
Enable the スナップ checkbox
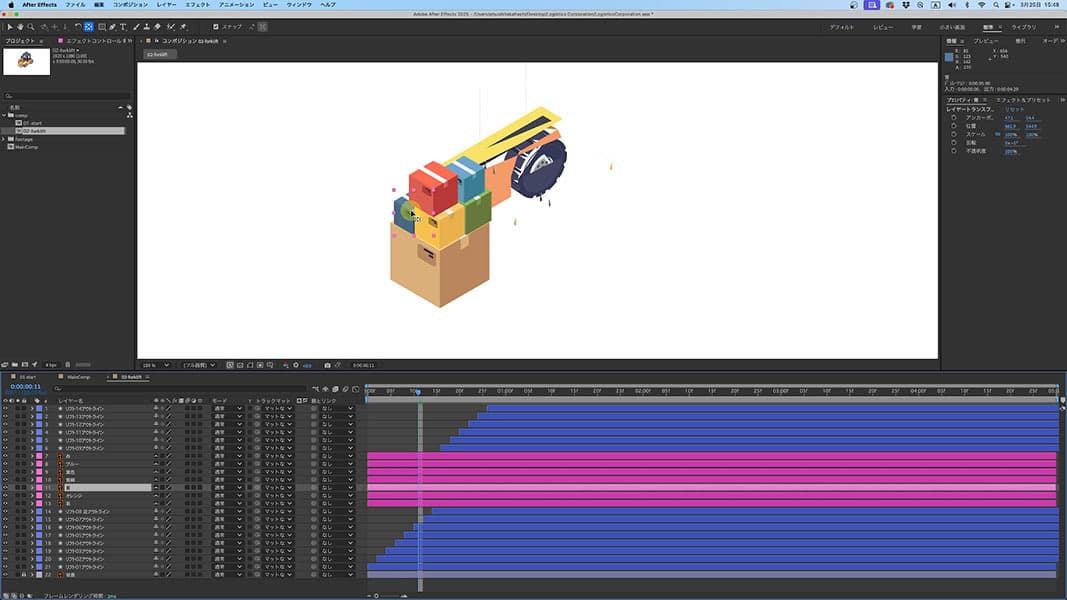pos(216,27)
